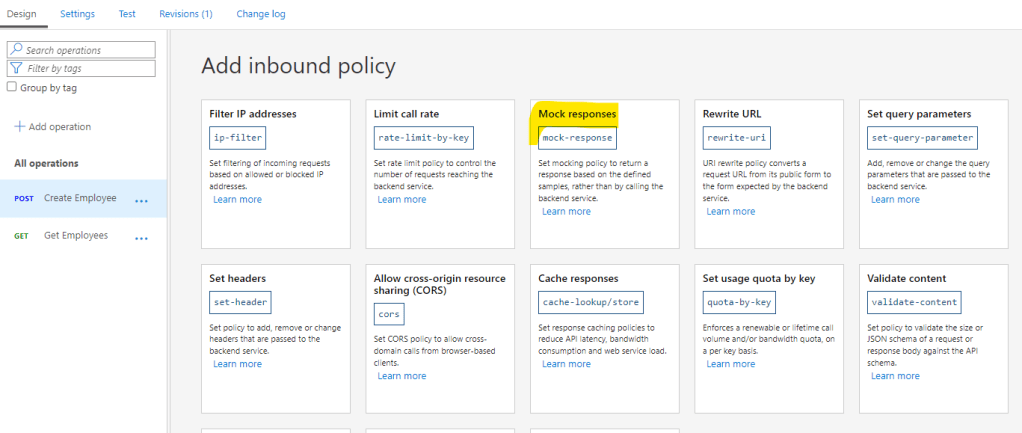
Task: Click Learn more under Cache responses
Action: (566, 364)
